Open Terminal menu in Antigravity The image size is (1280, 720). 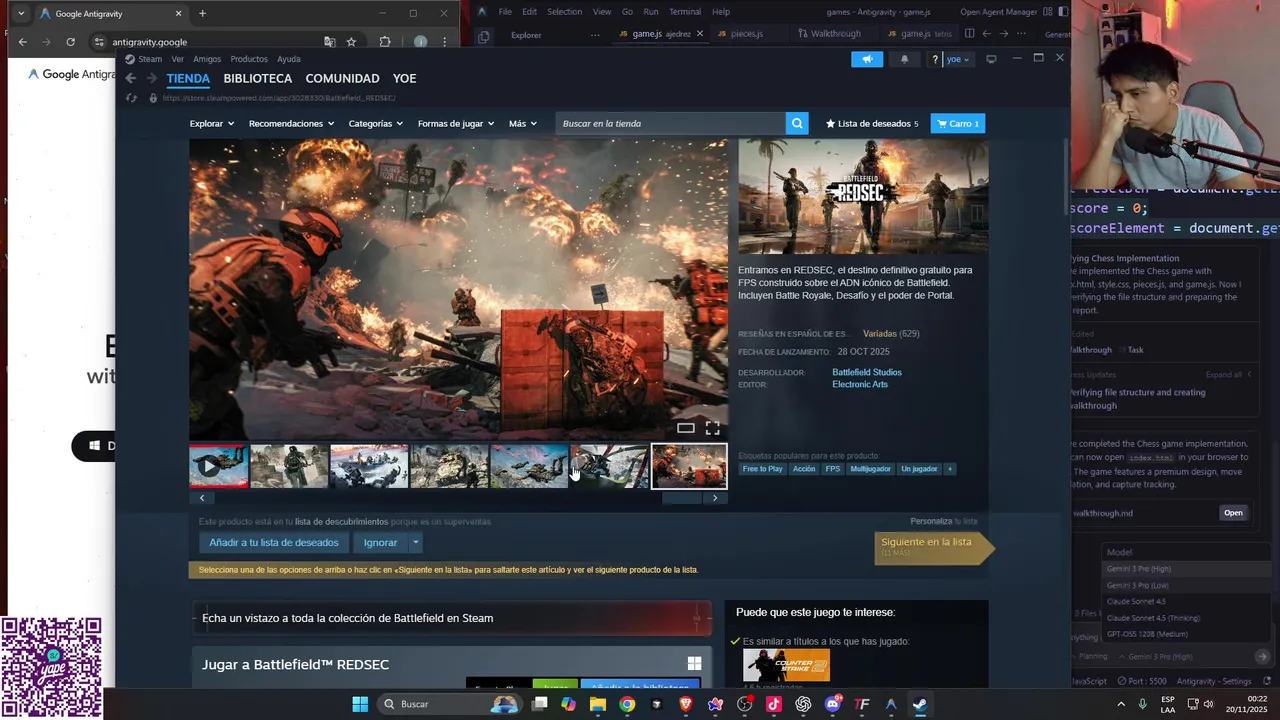[685, 12]
